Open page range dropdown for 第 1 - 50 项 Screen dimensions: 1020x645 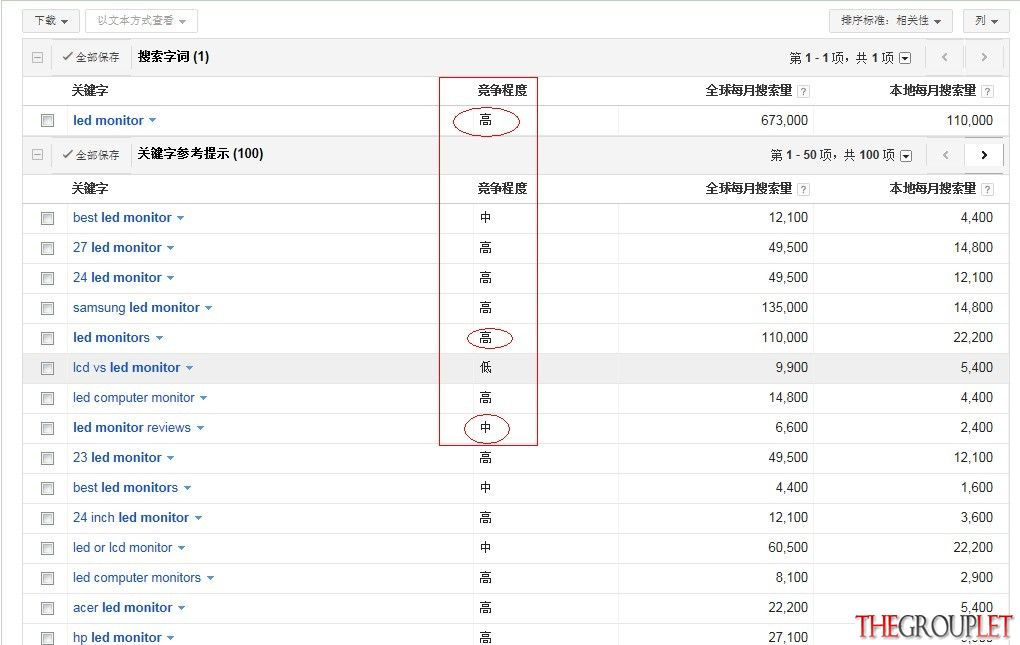pos(906,155)
